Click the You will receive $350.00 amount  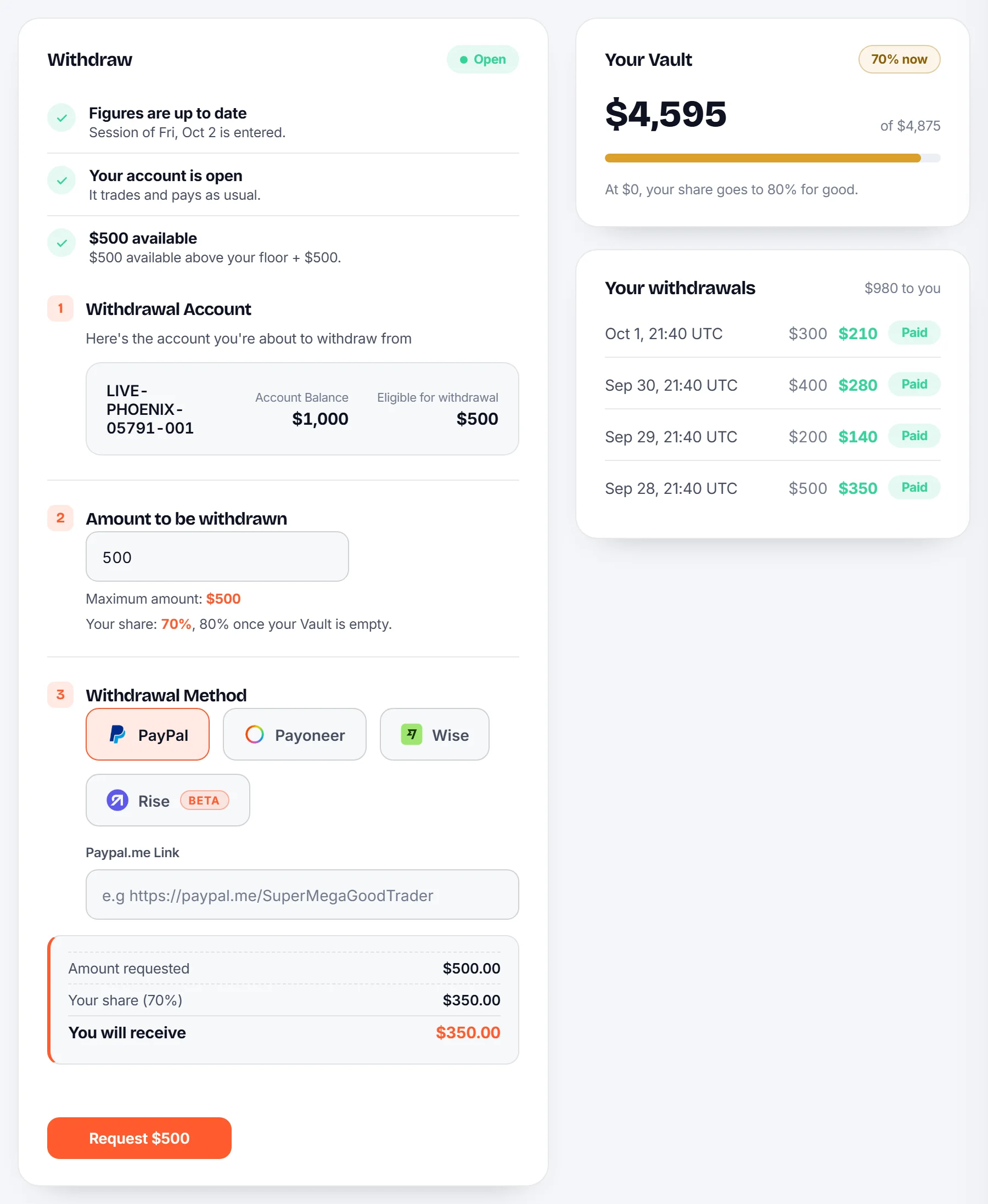468,1033
